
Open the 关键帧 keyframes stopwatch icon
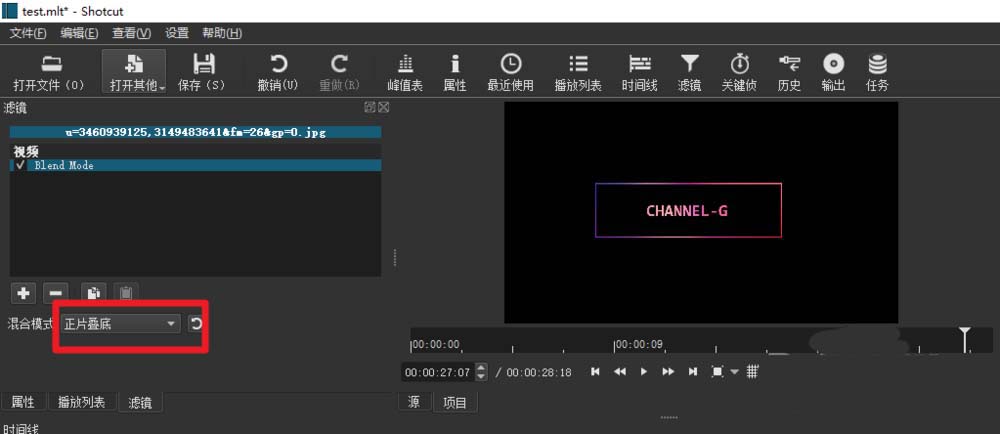(739, 65)
